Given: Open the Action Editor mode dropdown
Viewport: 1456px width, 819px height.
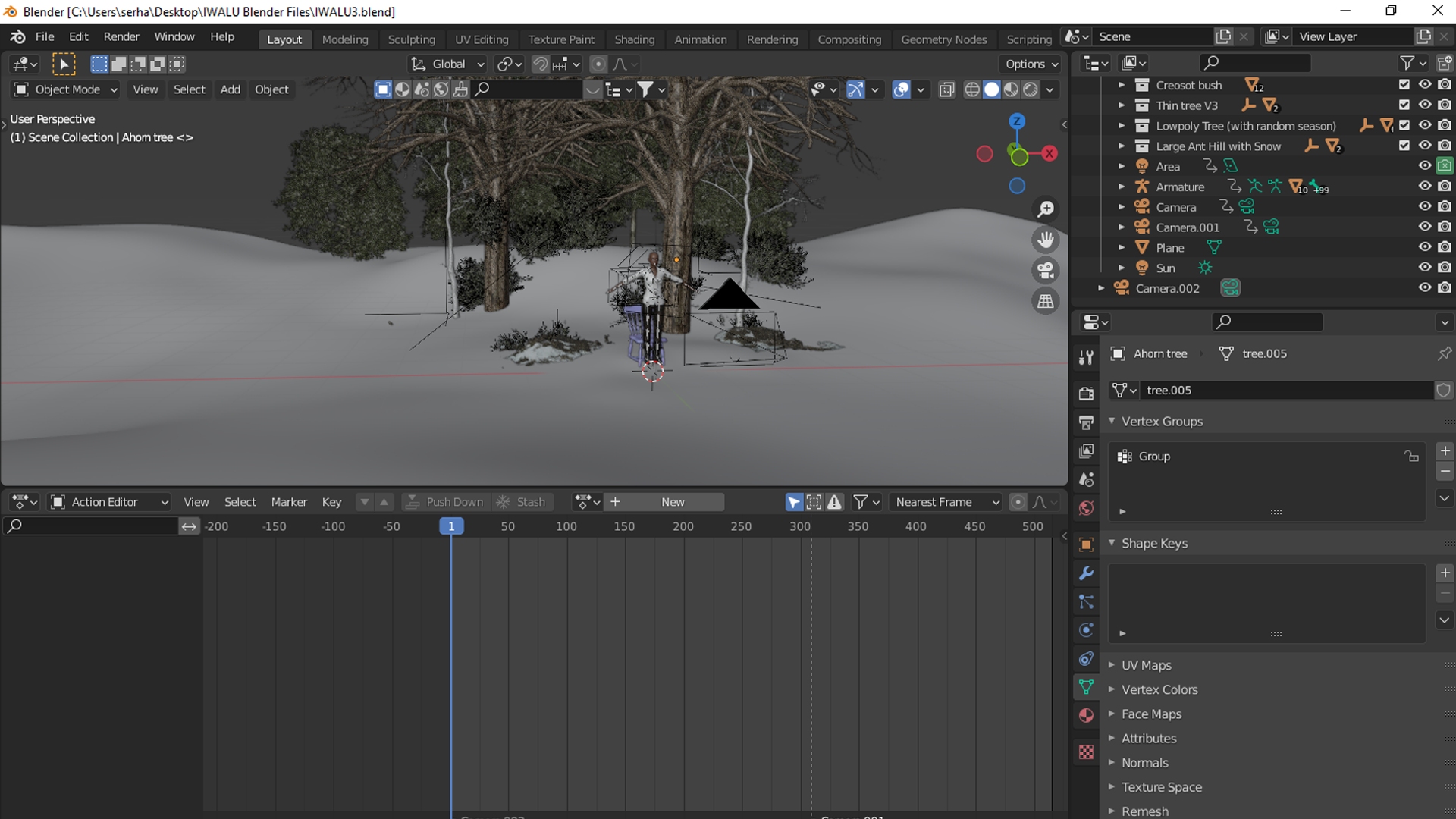Looking at the screenshot, I should 110,502.
